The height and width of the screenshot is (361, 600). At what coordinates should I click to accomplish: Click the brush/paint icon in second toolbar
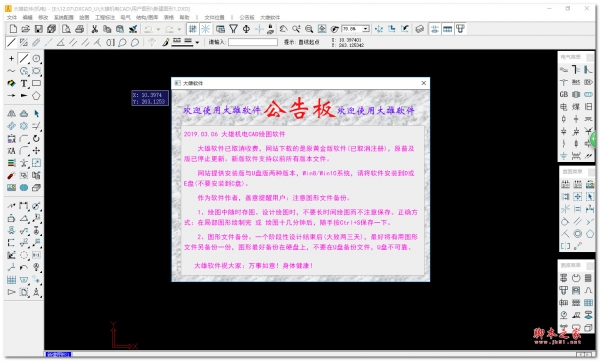tap(165, 42)
